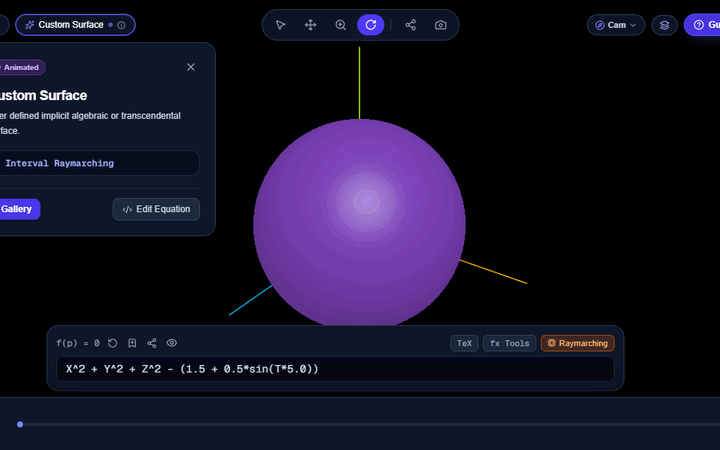Choose the zoom magnifier tool
720x450 pixels.
click(x=340, y=25)
